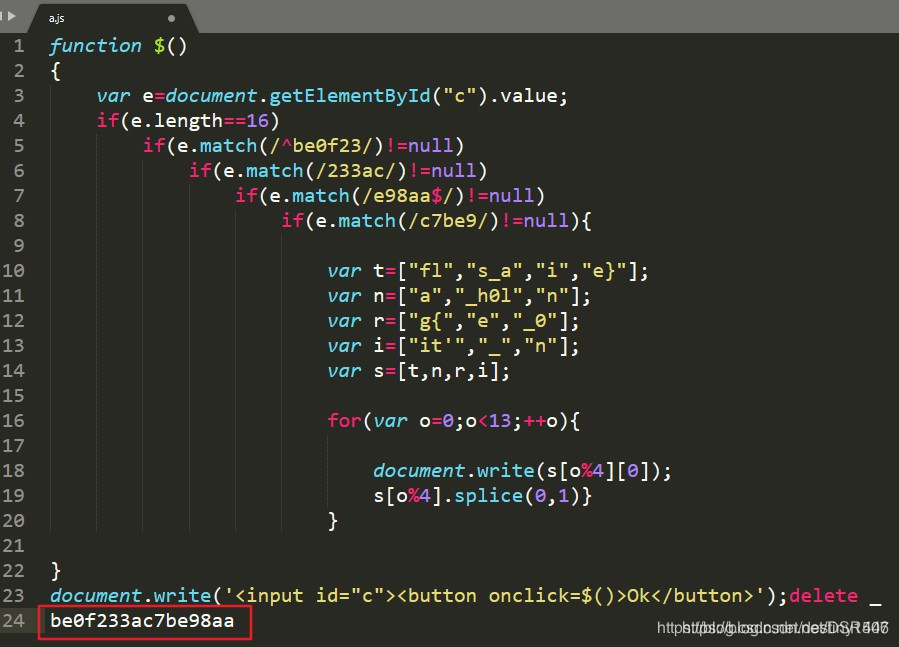
Task: Click line number 1 in gutter
Action: (x=19, y=46)
